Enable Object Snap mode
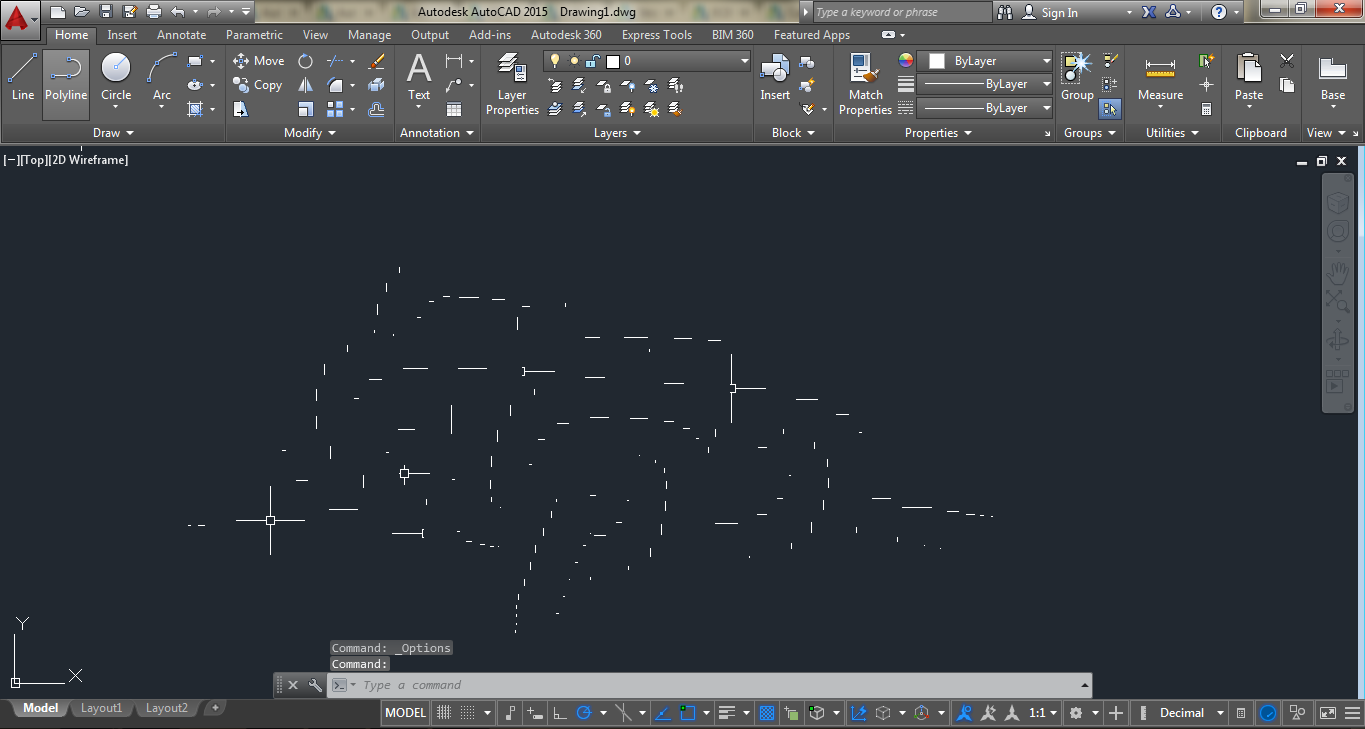Screen dimensions: 1365x729 tap(688, 712)
